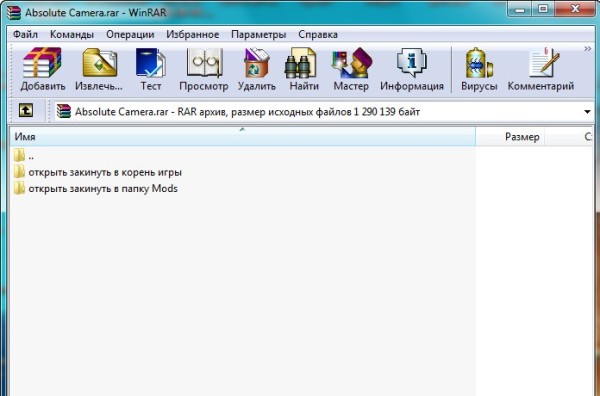Open the Избранное menu
This screenshot has width=600, height=396.
pyautogui.click(x=192, y=34)
